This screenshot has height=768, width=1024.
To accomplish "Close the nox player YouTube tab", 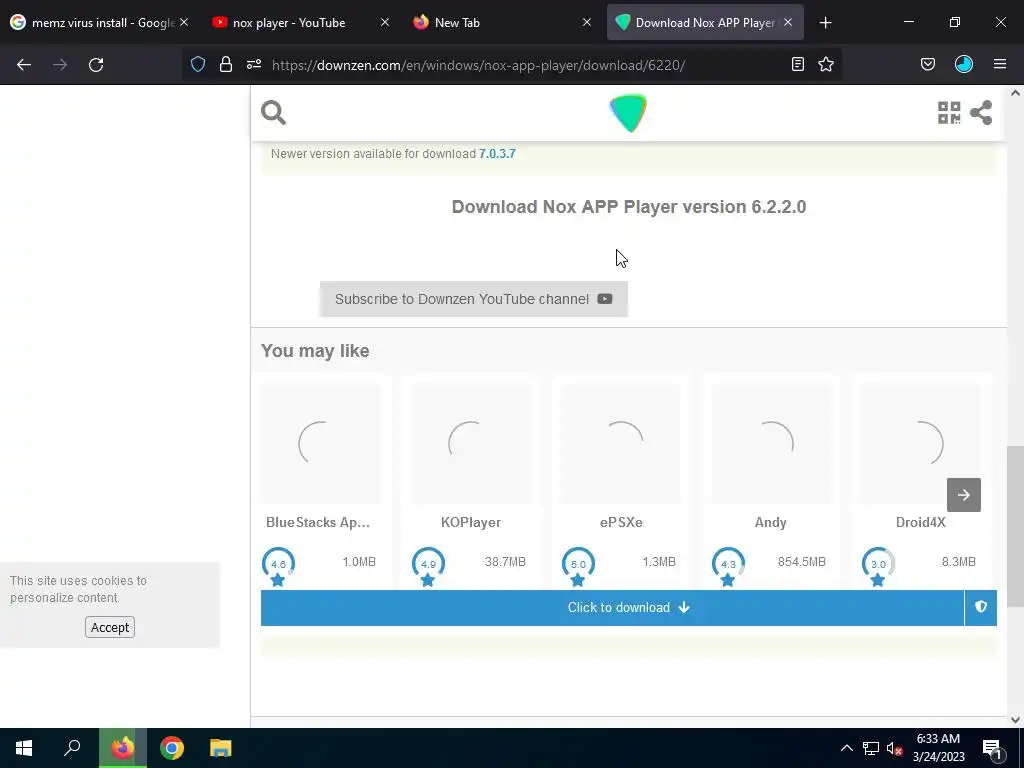I will pos(385,22).
